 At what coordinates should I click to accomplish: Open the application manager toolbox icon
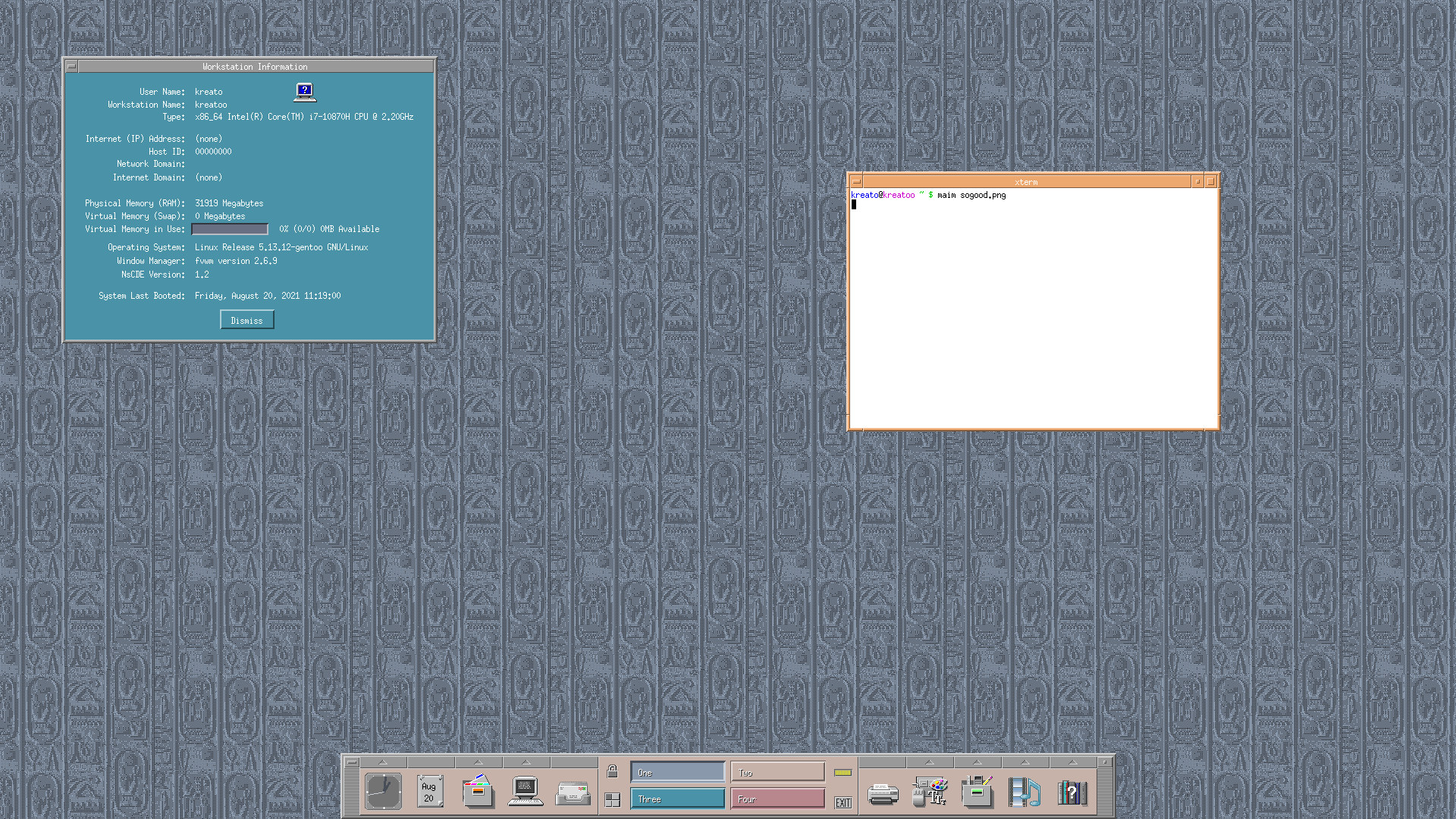[977, 792]
